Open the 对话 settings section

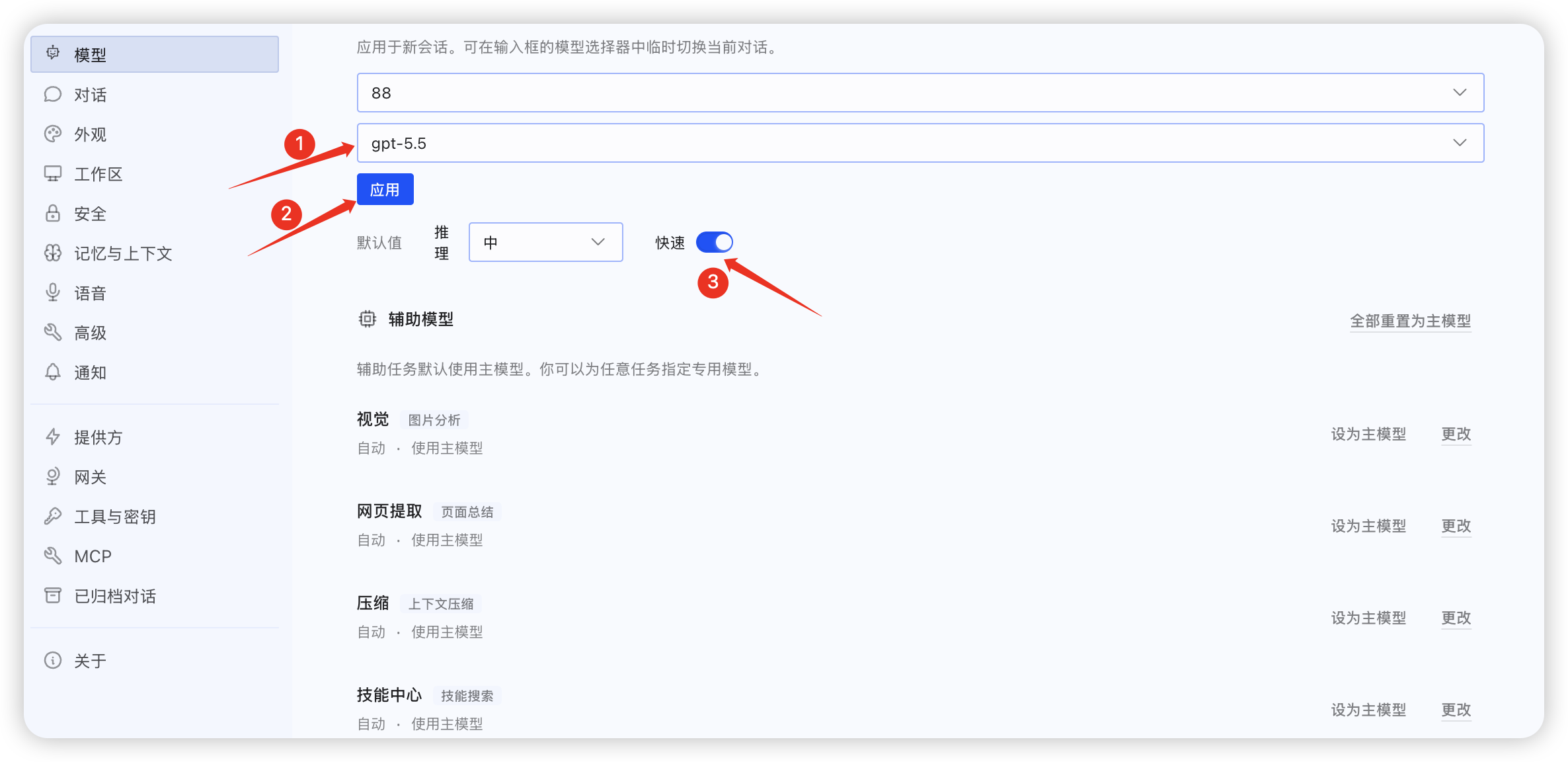[155, 94]
